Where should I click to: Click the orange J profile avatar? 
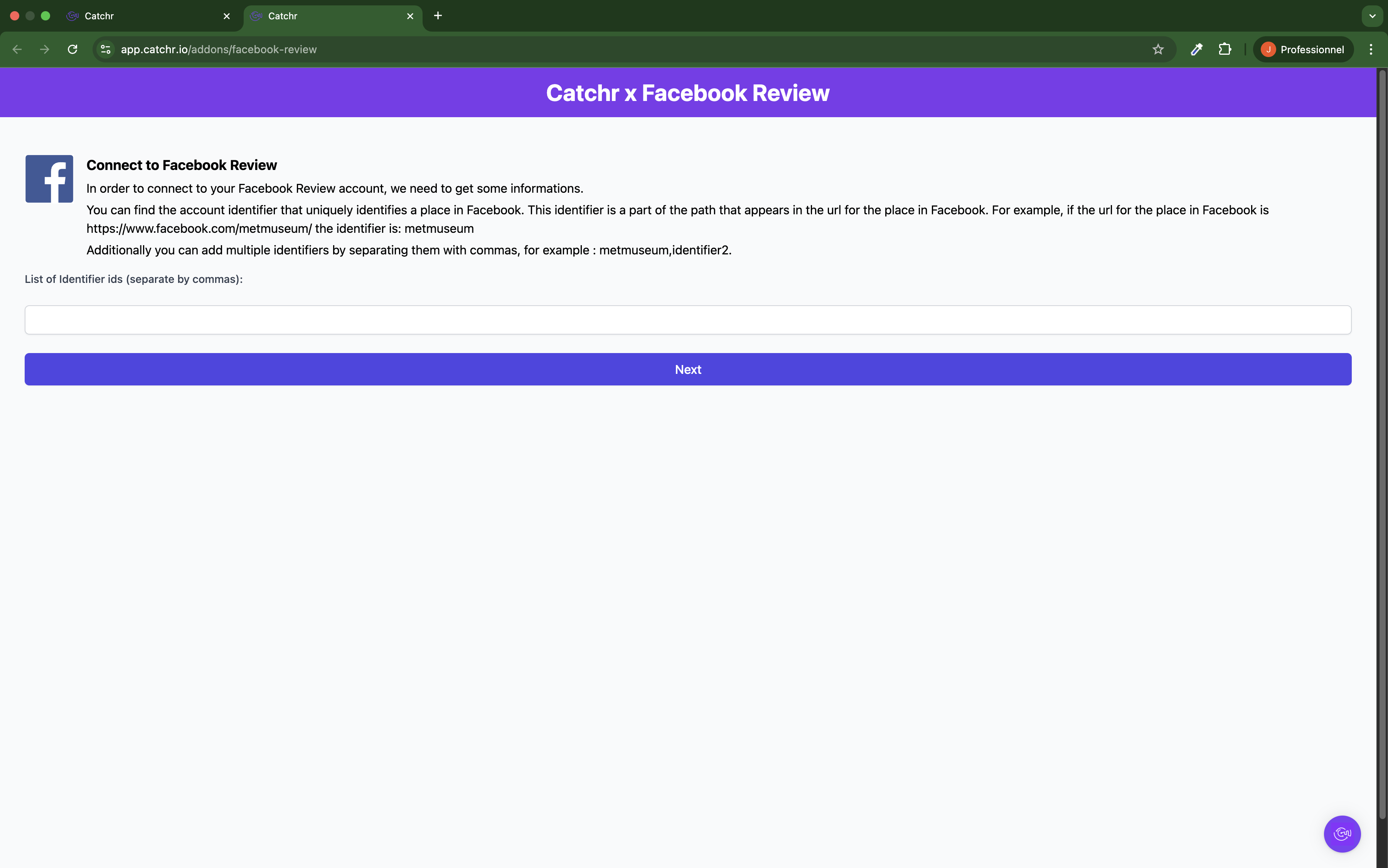coord(1268,49)
